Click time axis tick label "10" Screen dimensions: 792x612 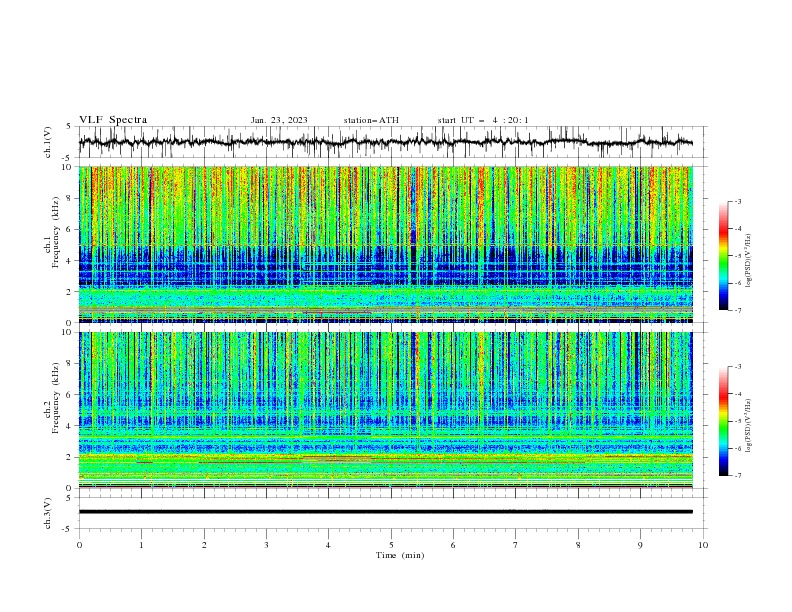[703, 545]
